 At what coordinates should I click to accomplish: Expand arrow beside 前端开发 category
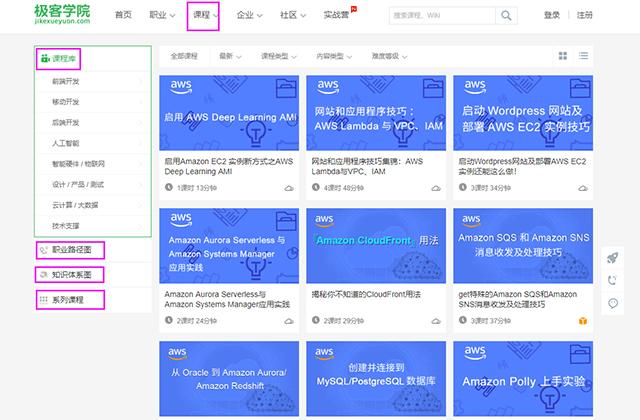pos(141,81)
